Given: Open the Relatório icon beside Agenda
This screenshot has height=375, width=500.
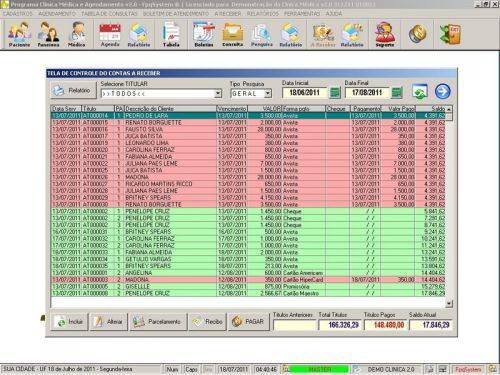Looking at the screenshot, I should (139, 34).
